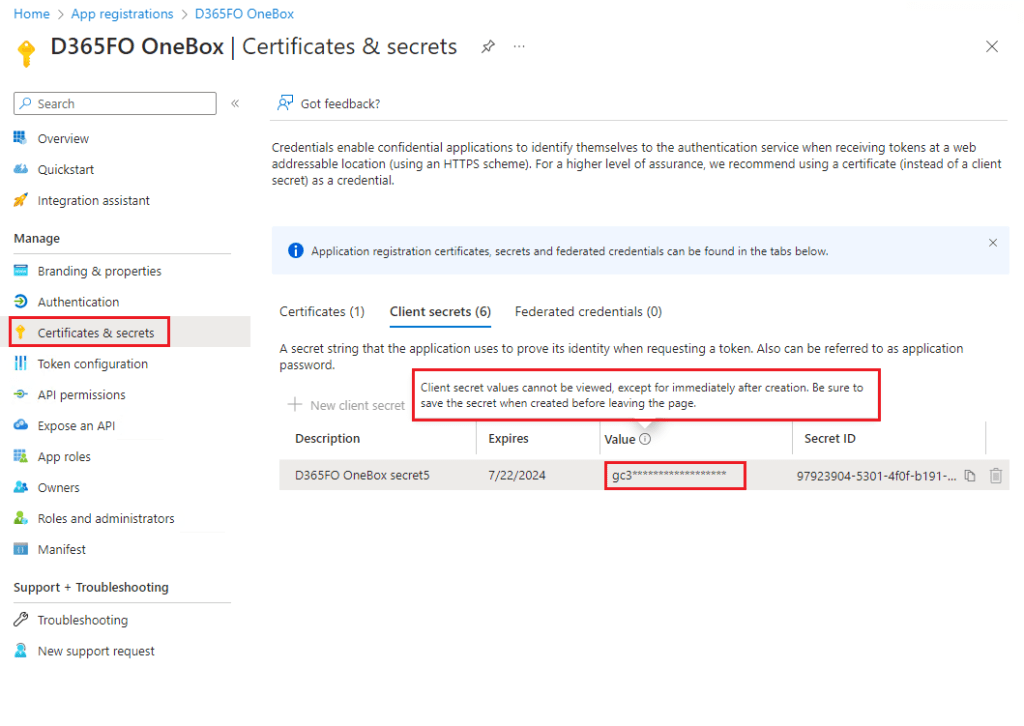
Task: Open Manifest from its sidebar icon
Action: 22,549
